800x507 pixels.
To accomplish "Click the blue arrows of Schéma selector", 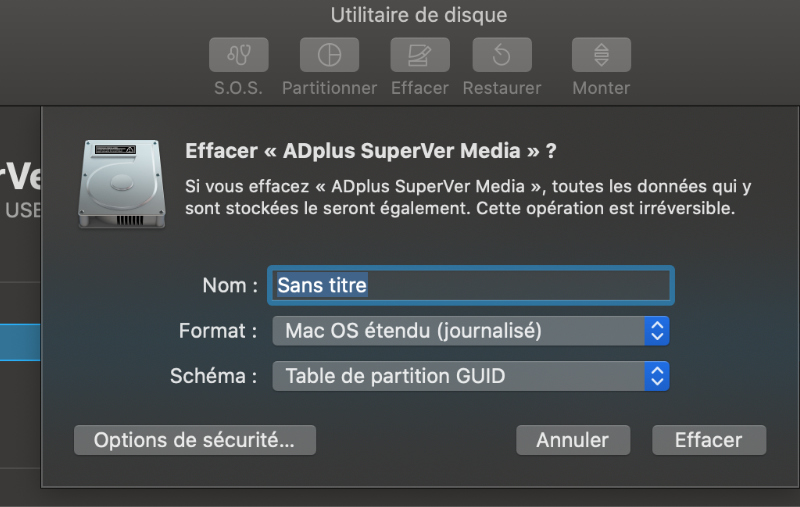I will point(657,376).
